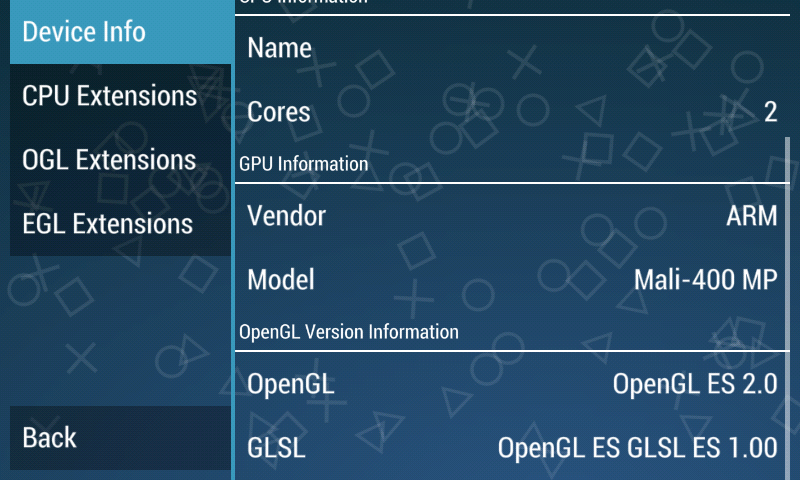Image resolution: width=800 pixels, height=480 pixels.
Task: Click the Cores label
Action: (x=279, y=112)
